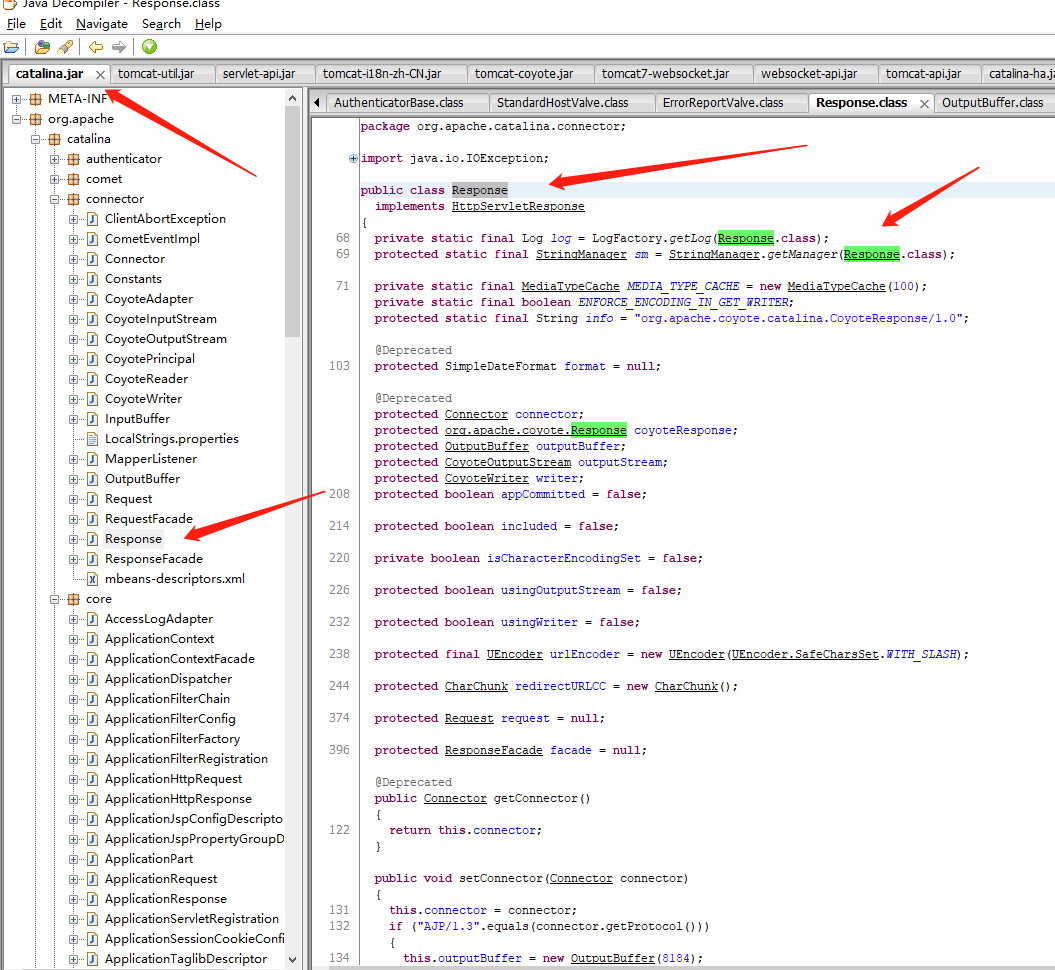This screenshot has height=970, width=1055.
Task: Click the tree panel scroll up arrow
Action: 292,98
